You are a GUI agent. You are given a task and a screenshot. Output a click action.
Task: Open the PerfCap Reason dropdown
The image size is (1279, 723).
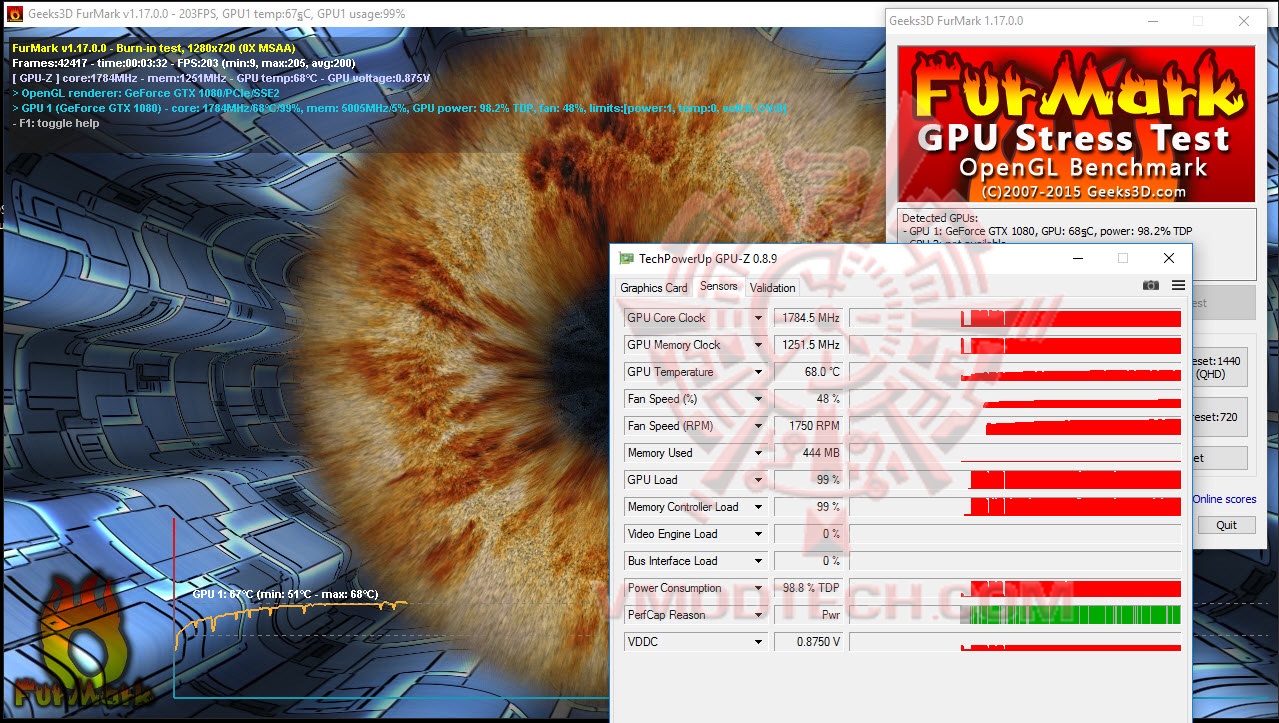758,615
